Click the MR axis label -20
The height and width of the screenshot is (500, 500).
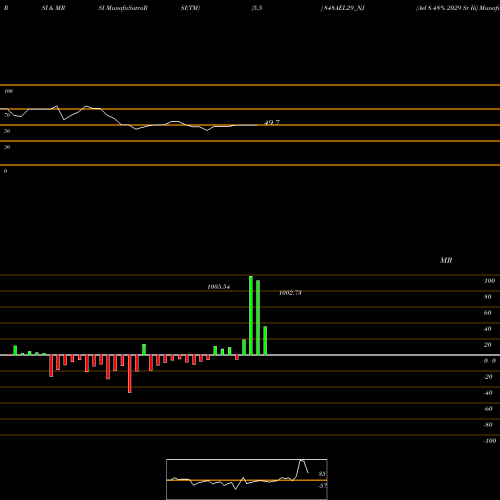click(488, 377)
